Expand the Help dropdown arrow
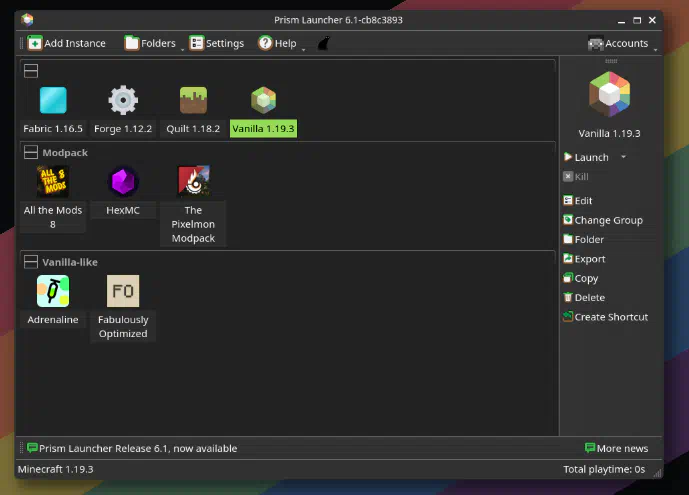The height and width of the screenshot is (495, 689). 303,49
